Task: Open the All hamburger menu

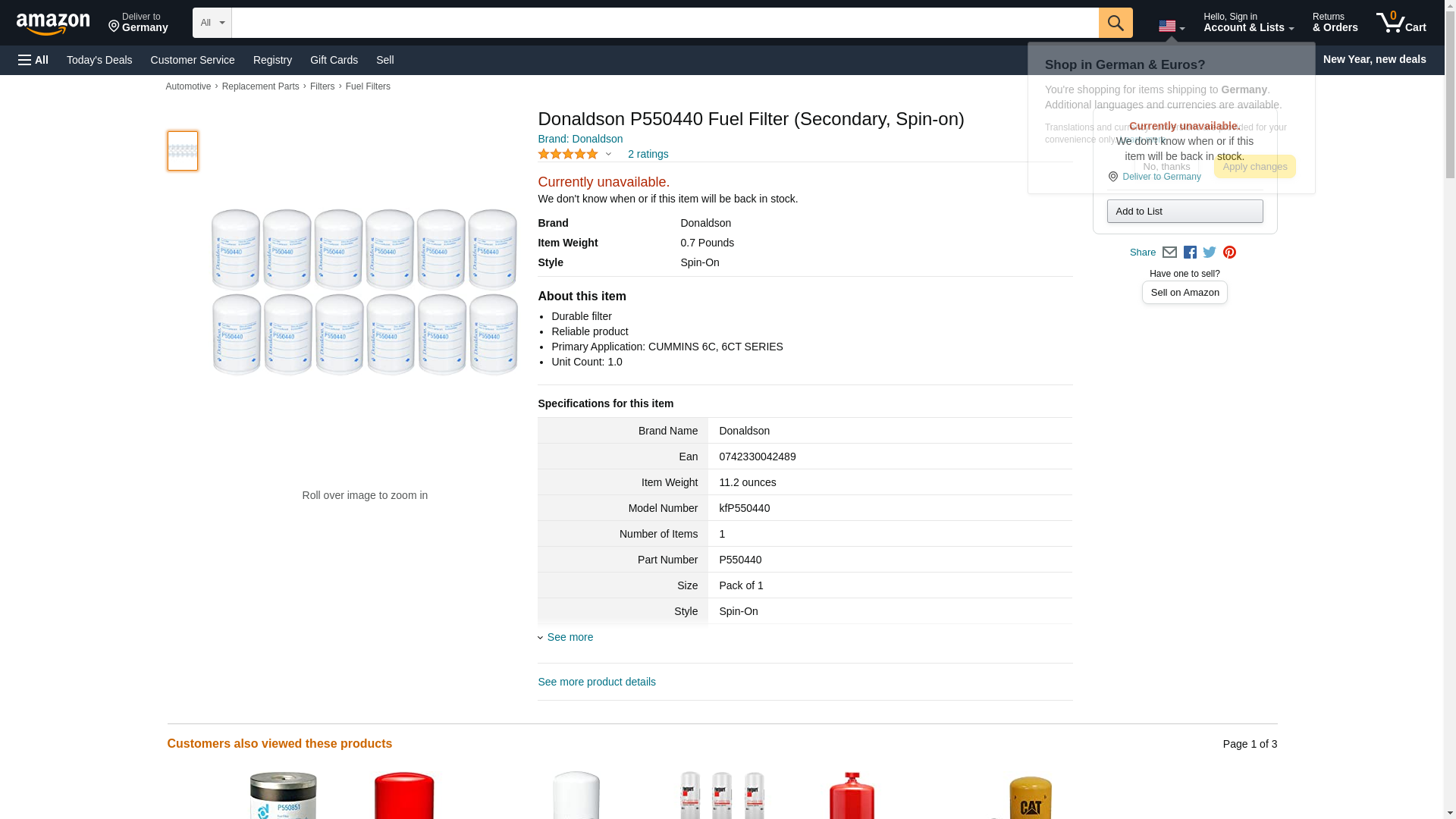Action: click(x=33, y=60)
